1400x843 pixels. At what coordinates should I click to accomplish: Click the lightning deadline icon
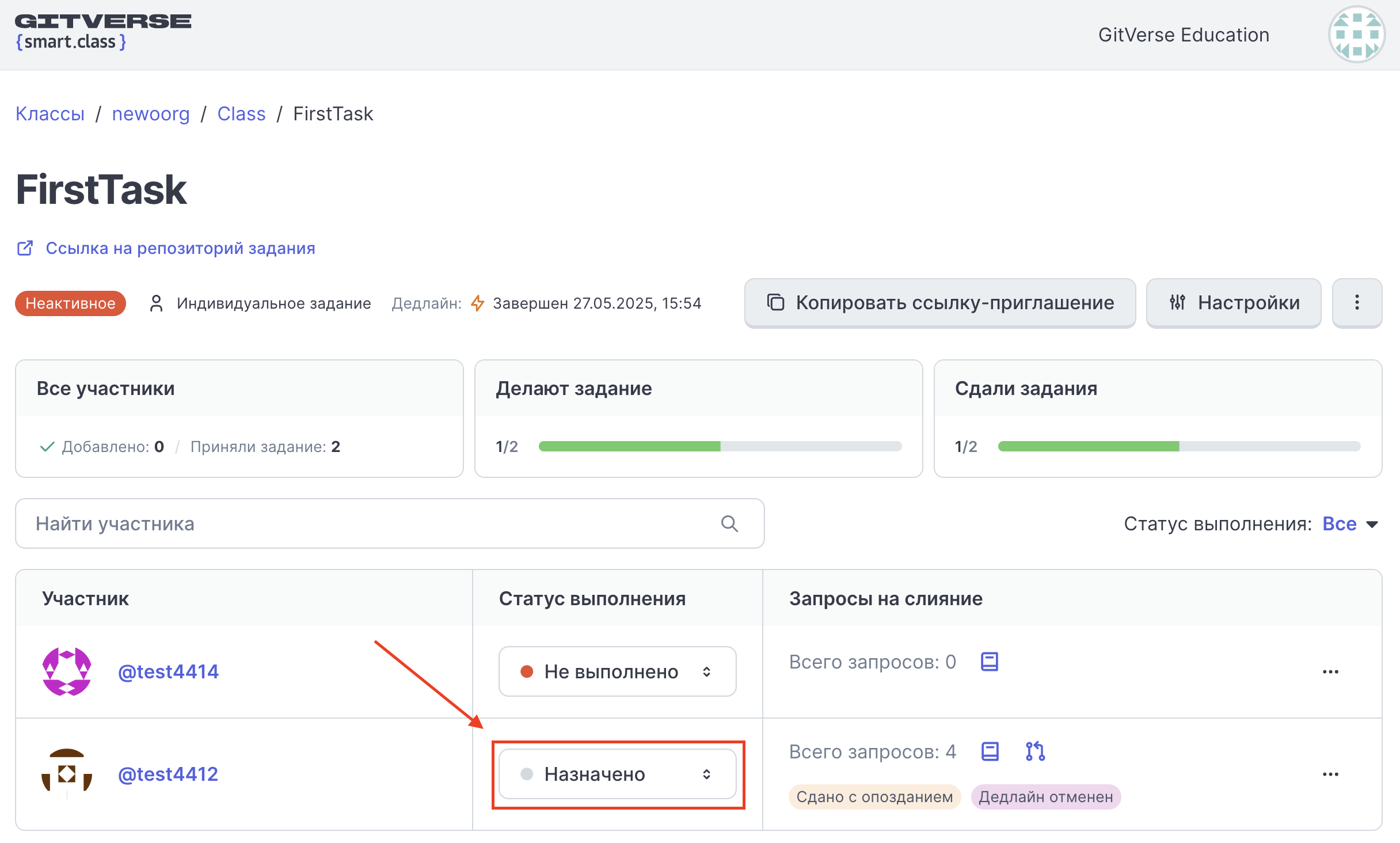(477, 303)
